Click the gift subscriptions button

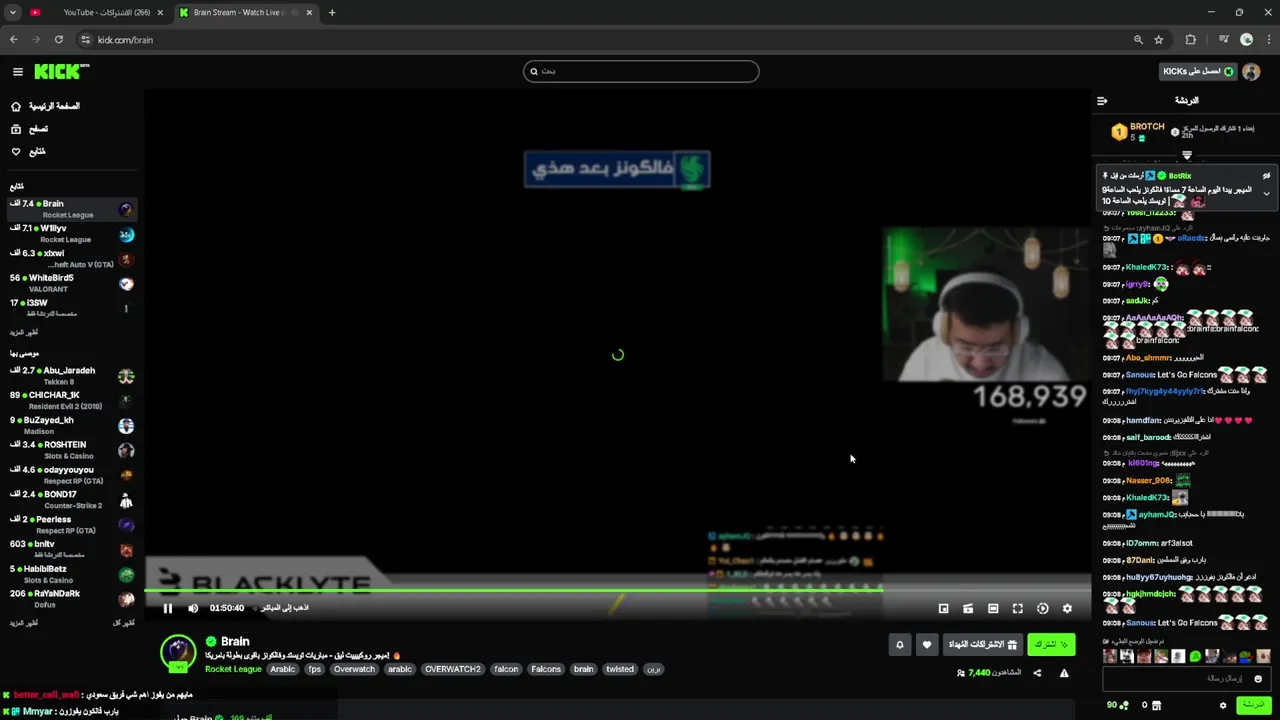[x=982, y=645]
